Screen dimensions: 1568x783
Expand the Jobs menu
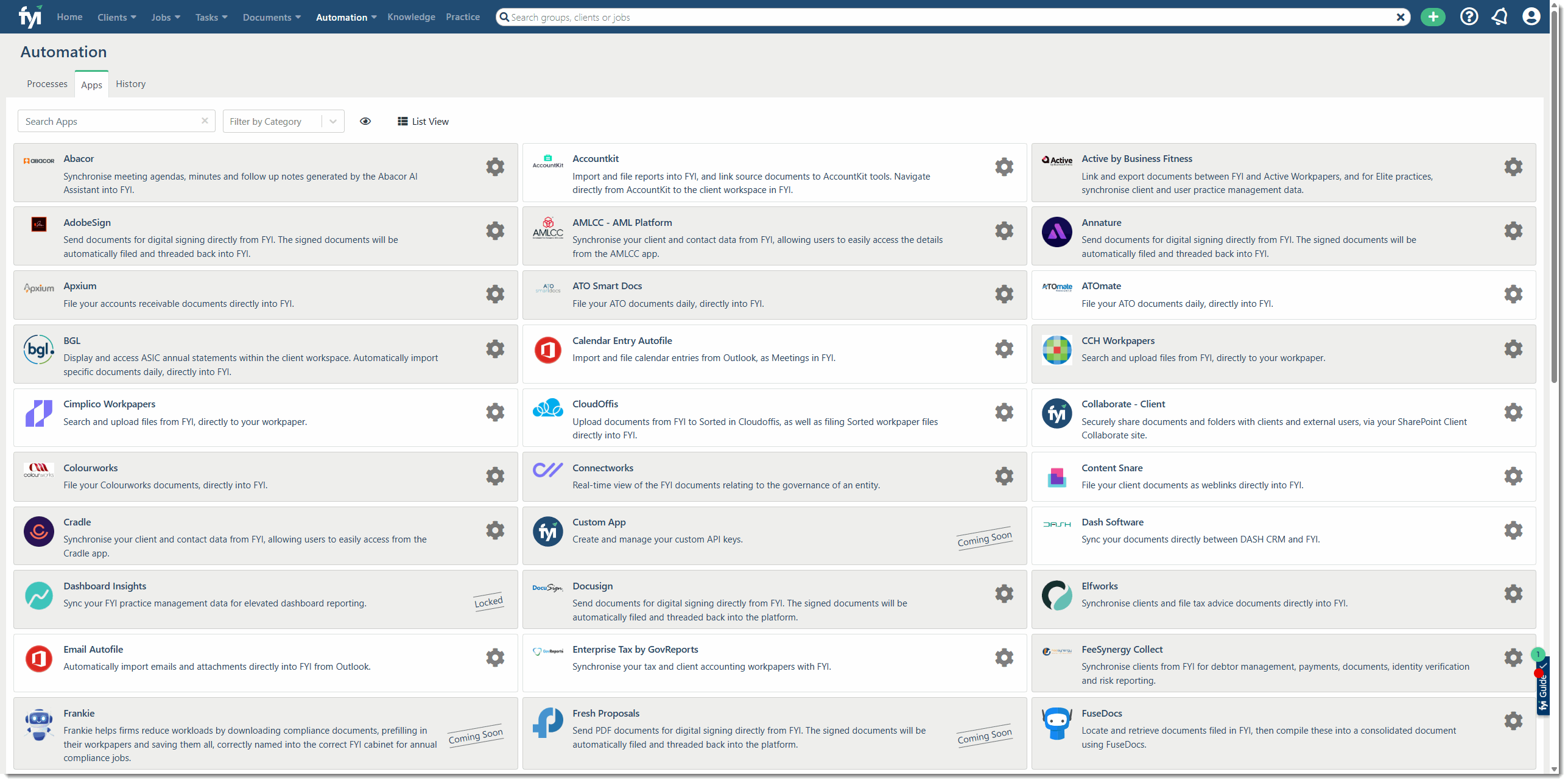[x=166, y=17]
